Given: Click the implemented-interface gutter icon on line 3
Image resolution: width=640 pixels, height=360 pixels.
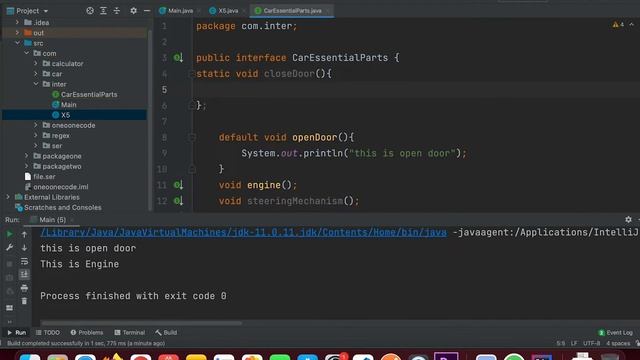Looking at the screenshot, I should pos(178,58).
